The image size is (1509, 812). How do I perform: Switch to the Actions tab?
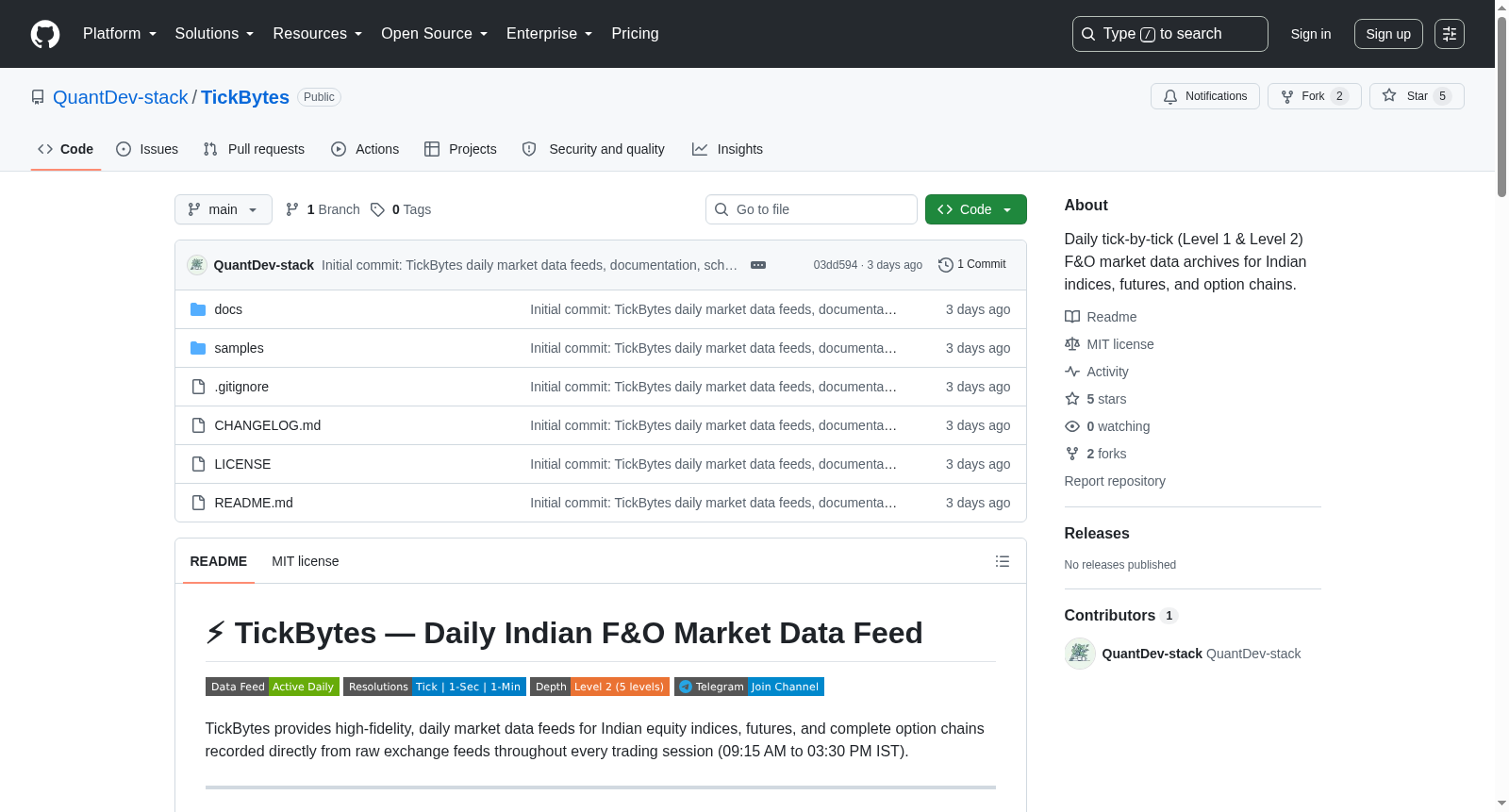[x=365, y=149]
